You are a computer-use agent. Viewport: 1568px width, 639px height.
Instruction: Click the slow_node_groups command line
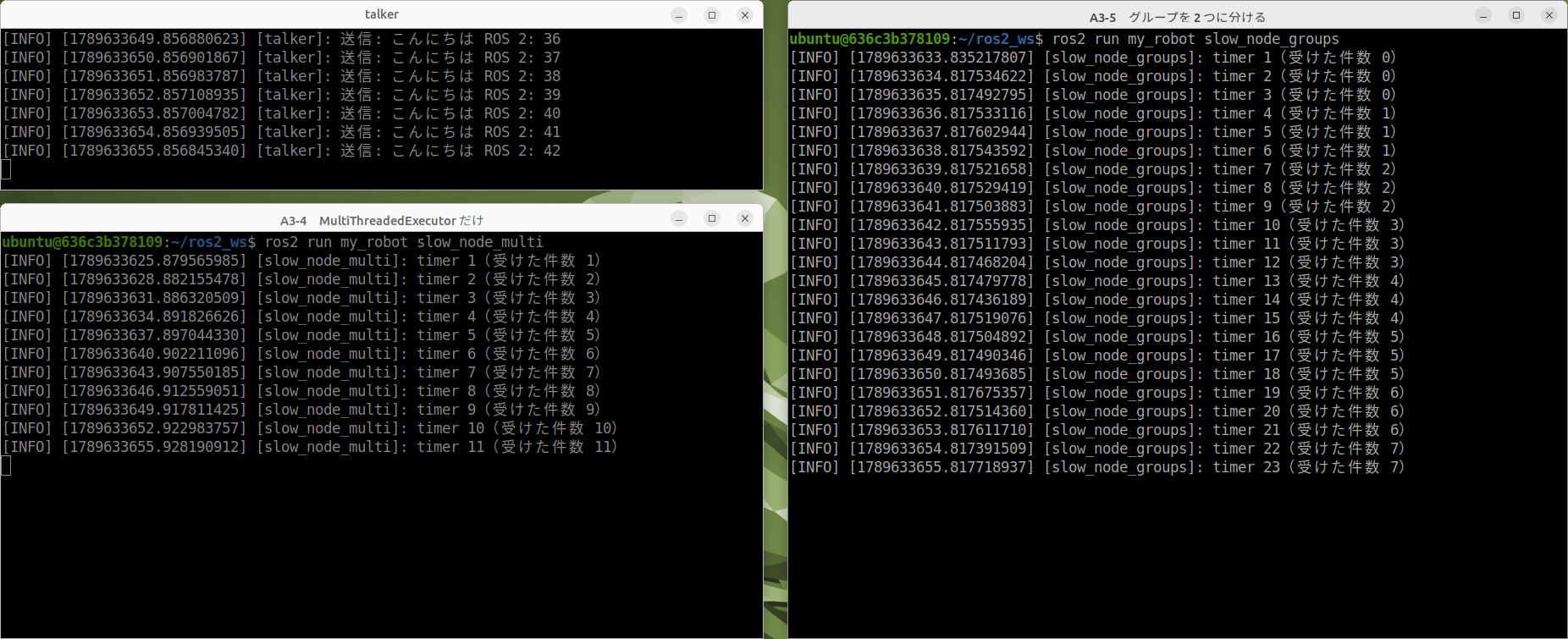(x=1064, y=39)
